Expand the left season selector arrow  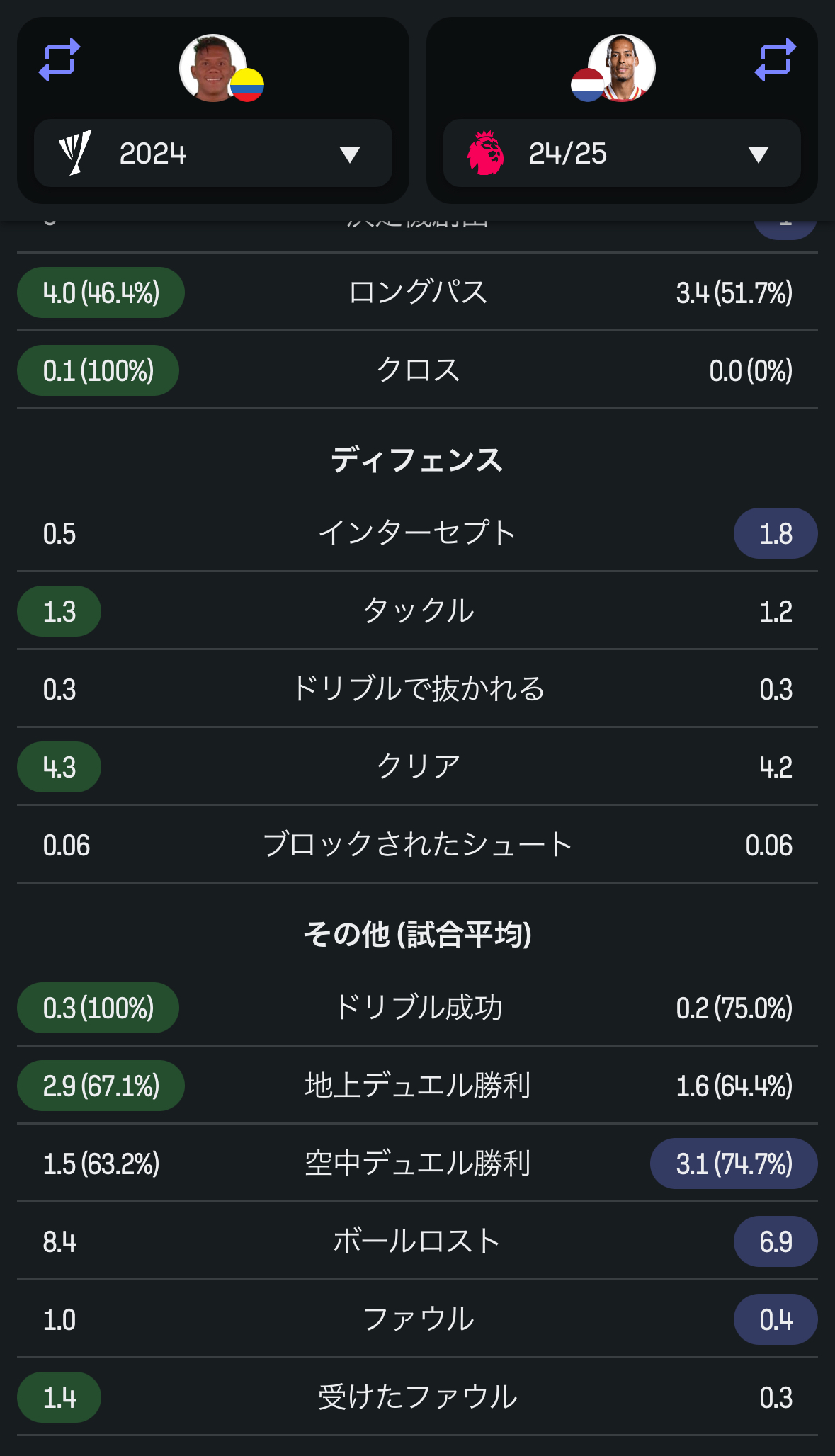coord(350,154)
